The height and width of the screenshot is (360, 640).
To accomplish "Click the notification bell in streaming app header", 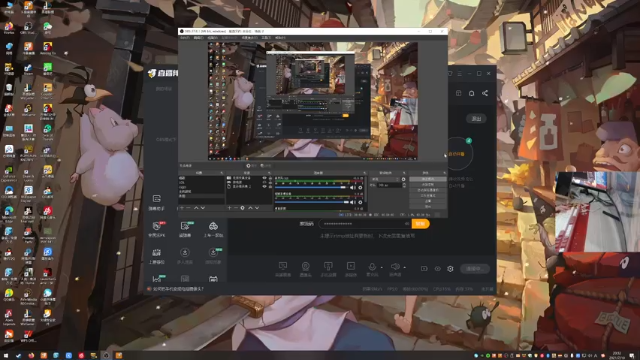I will point(471,93).
